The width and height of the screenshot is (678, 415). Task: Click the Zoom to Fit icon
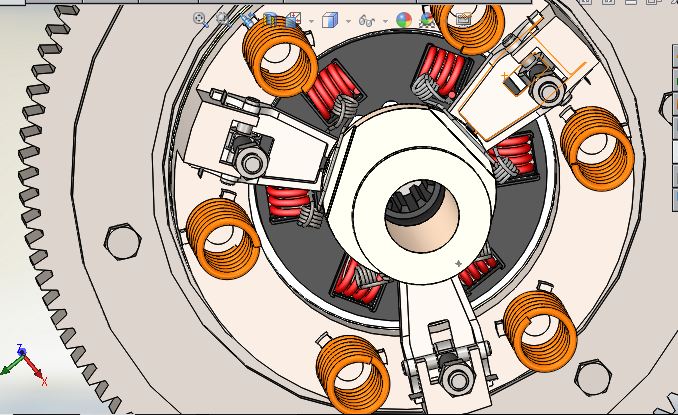tap(201, 20)
